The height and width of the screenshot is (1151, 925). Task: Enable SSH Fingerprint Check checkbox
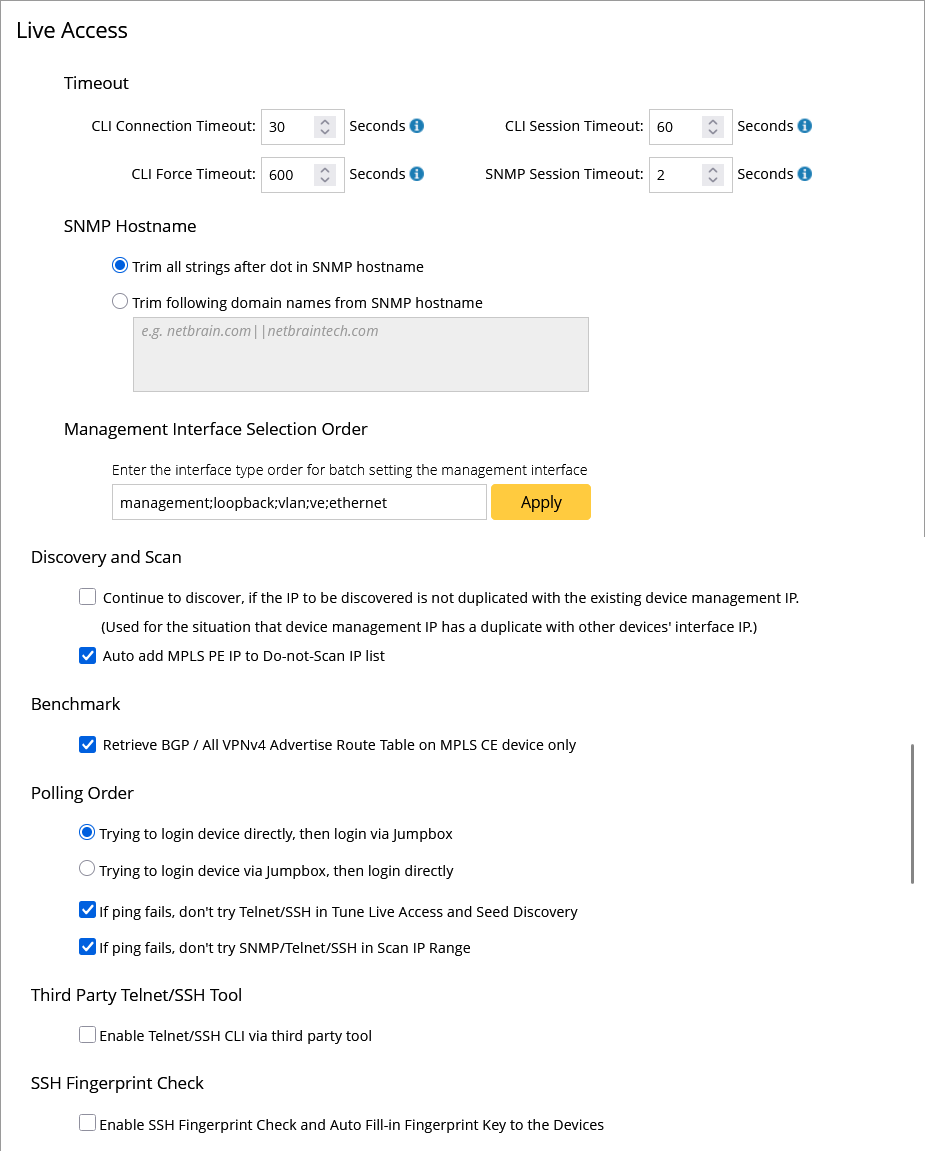click(x=88, y=1123)
